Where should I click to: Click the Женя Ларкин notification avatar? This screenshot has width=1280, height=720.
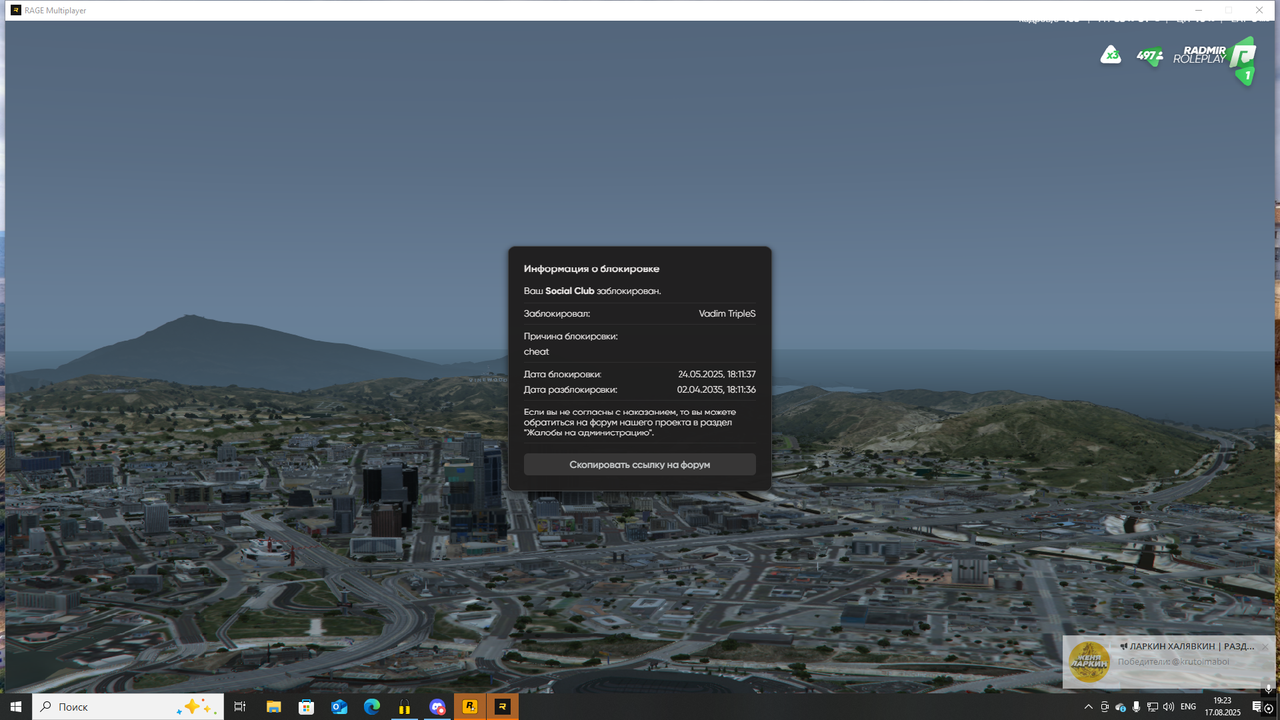[x=1089, y=662]
